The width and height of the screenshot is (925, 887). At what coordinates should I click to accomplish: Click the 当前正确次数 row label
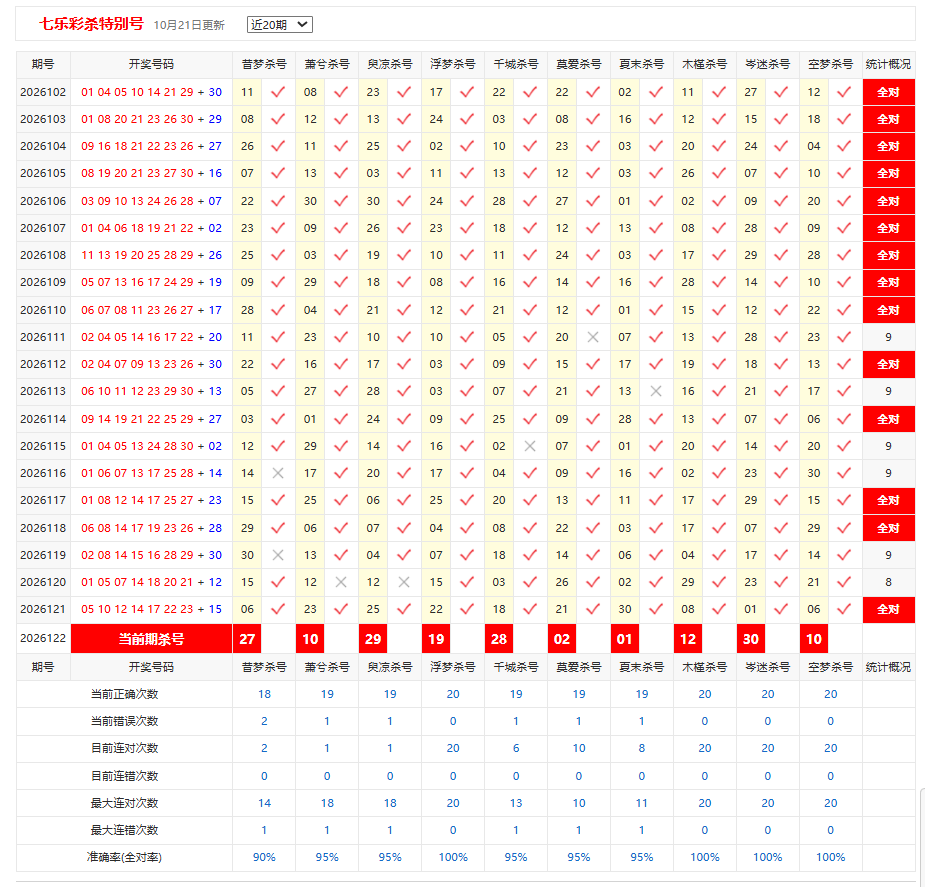(124, 694)
